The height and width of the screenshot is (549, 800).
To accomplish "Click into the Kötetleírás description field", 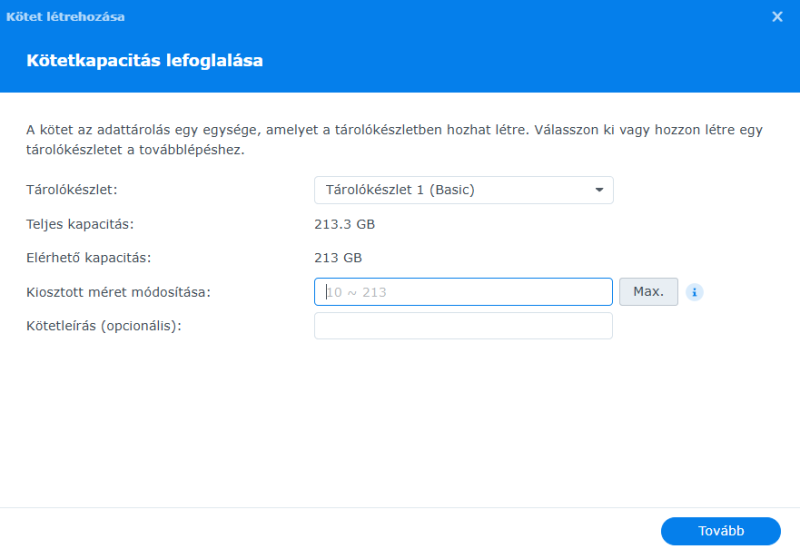I will tap(463, 326).
